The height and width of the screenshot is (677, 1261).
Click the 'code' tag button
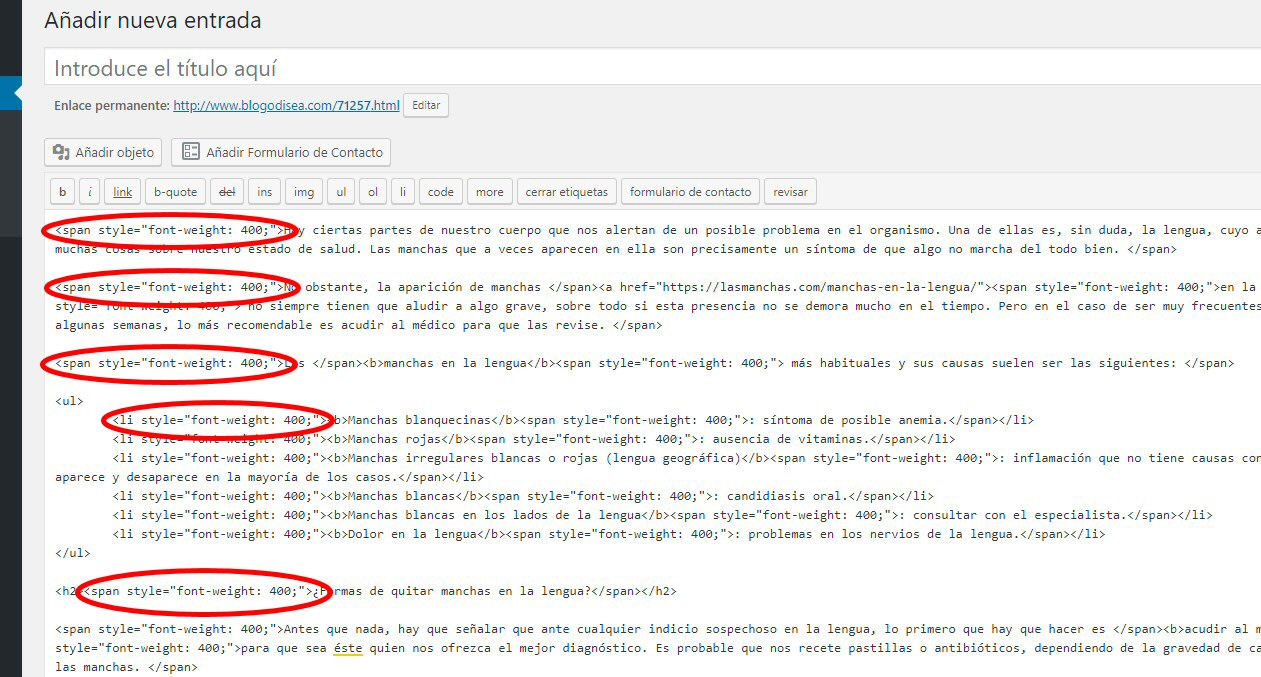[441, 192]
